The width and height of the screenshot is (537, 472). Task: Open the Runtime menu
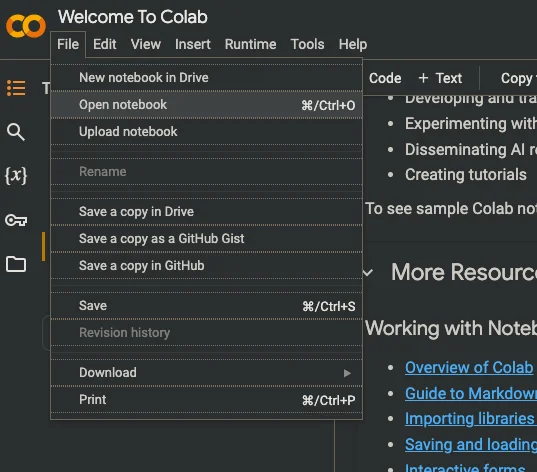(250, 44)
